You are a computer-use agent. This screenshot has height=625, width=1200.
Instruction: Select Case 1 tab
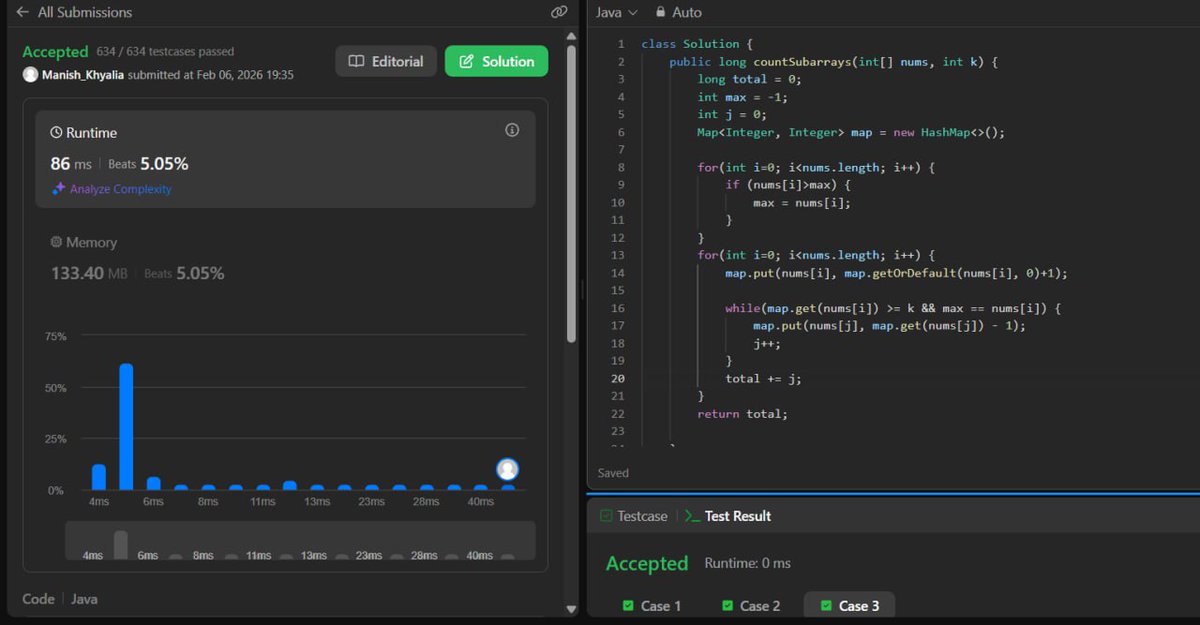[x=651, y=606]
